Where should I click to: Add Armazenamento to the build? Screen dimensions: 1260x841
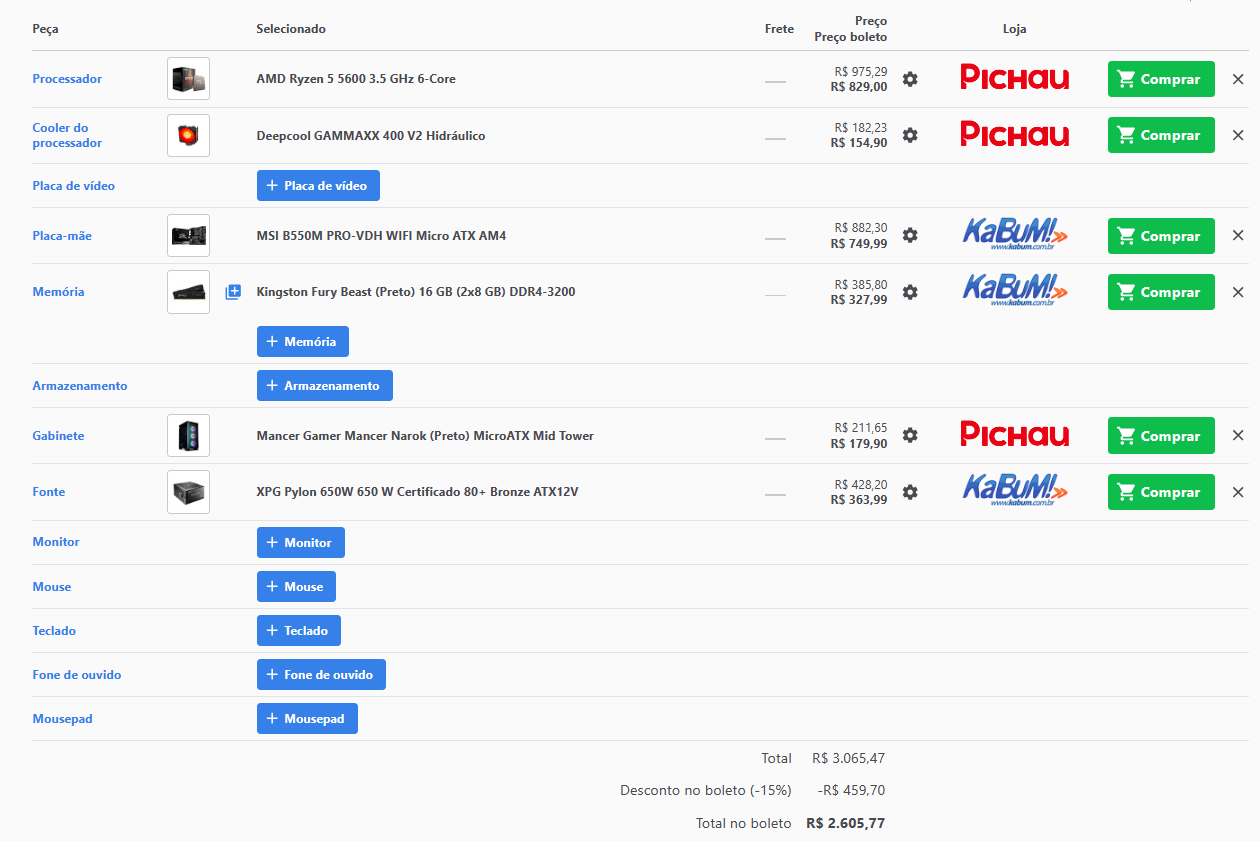(x=325, y=385)
